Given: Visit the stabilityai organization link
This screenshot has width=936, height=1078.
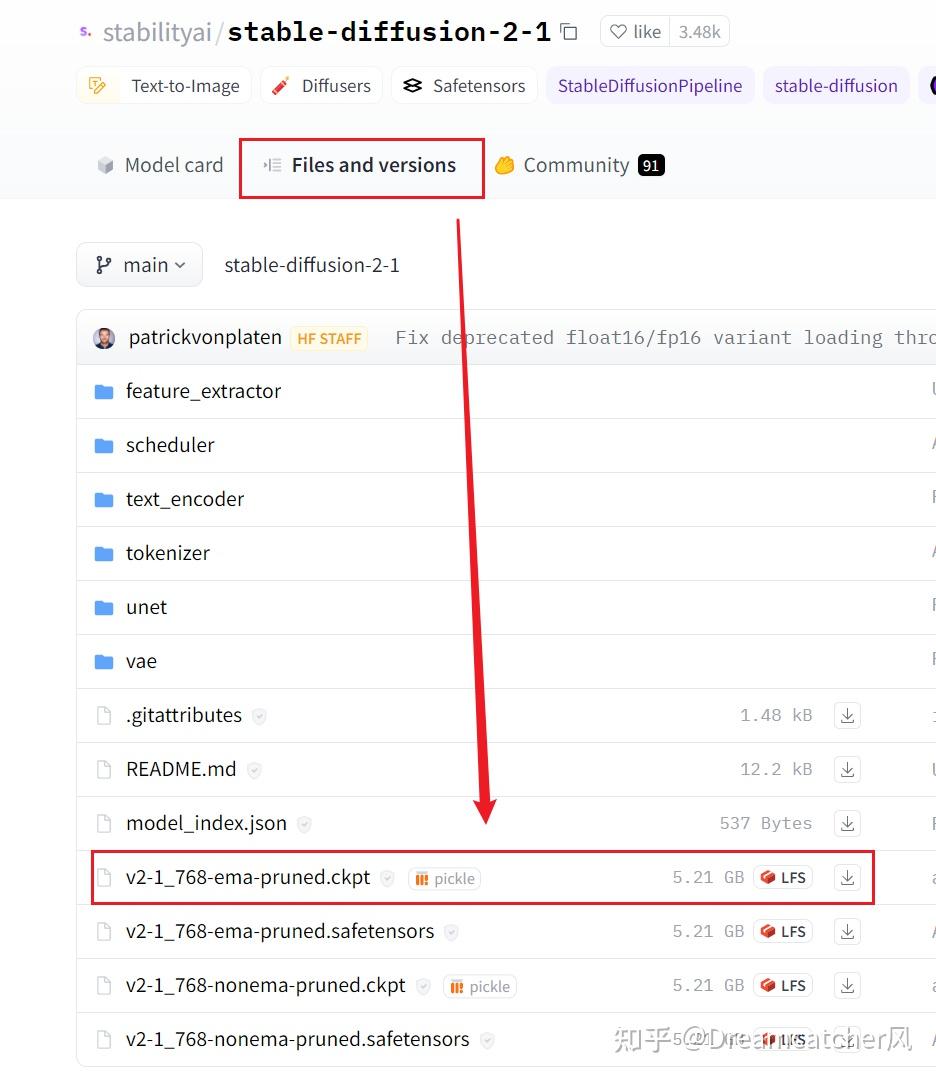Looking at the screenshot, I should 156,31.
